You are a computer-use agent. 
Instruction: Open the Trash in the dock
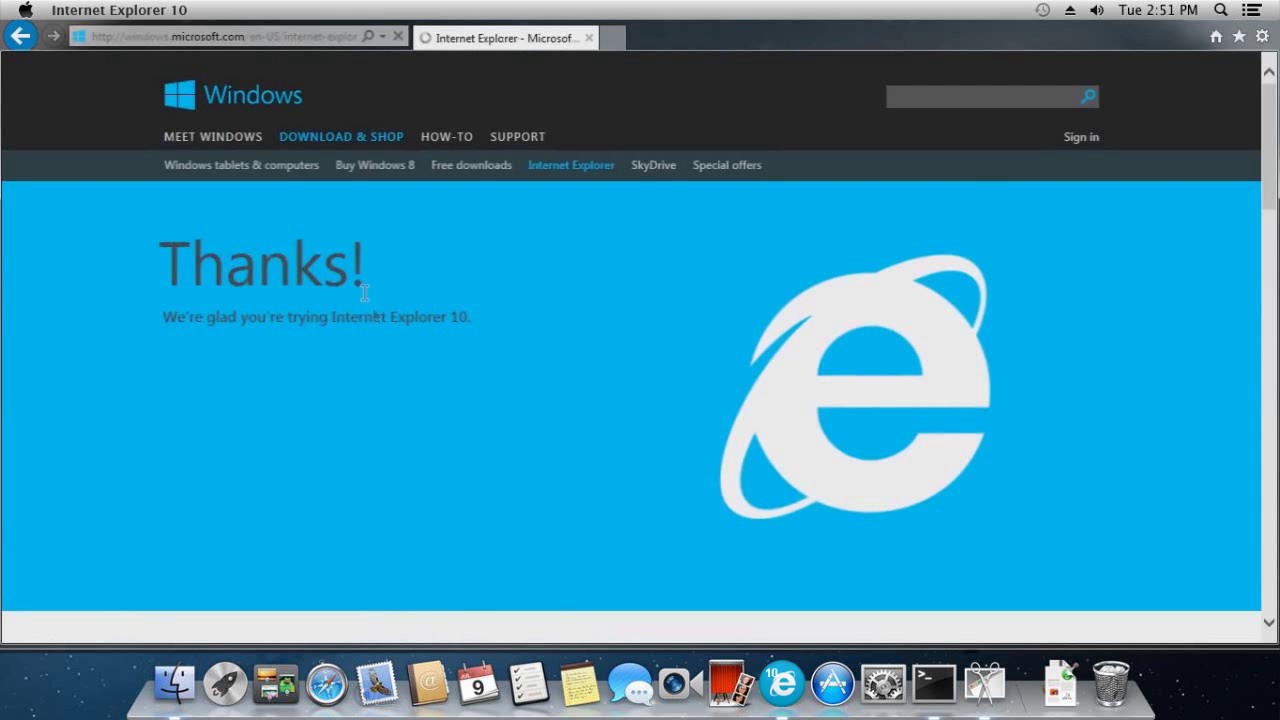tap(1110, 684)
